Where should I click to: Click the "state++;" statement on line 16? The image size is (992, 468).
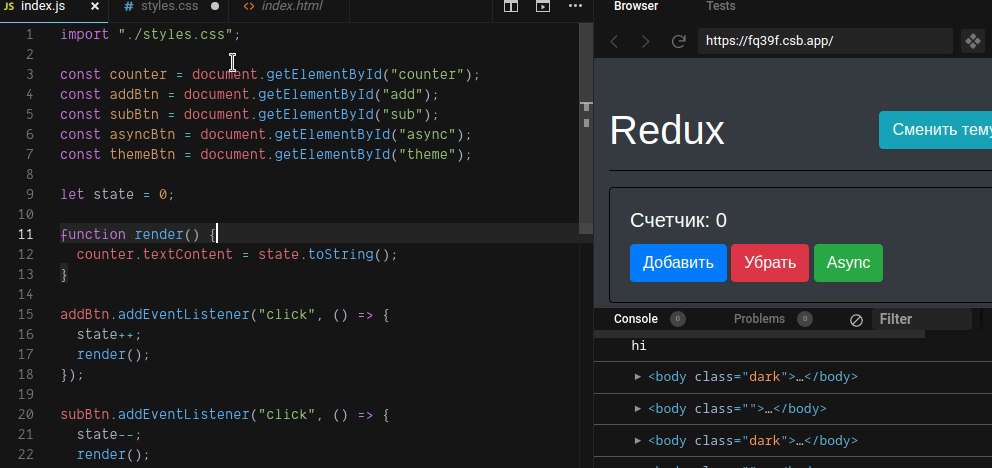109,334
